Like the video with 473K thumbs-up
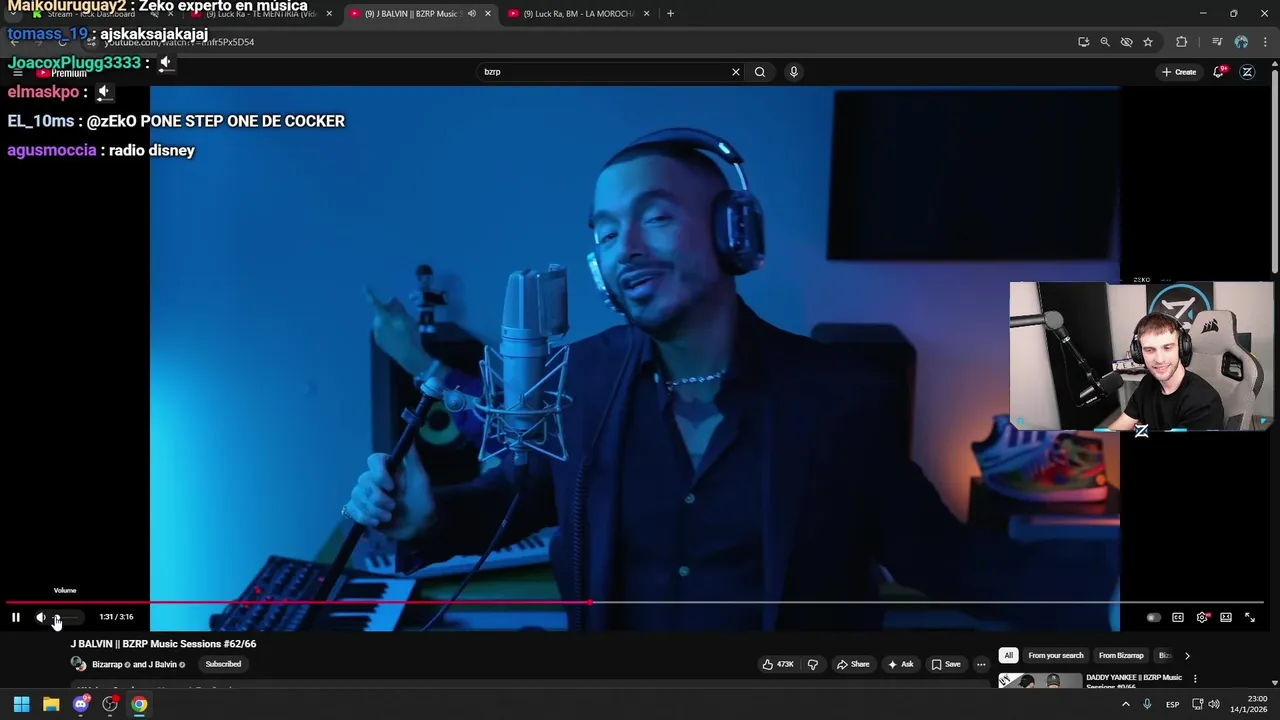The width and height of the screenshot is (1280, 720). 778,664
